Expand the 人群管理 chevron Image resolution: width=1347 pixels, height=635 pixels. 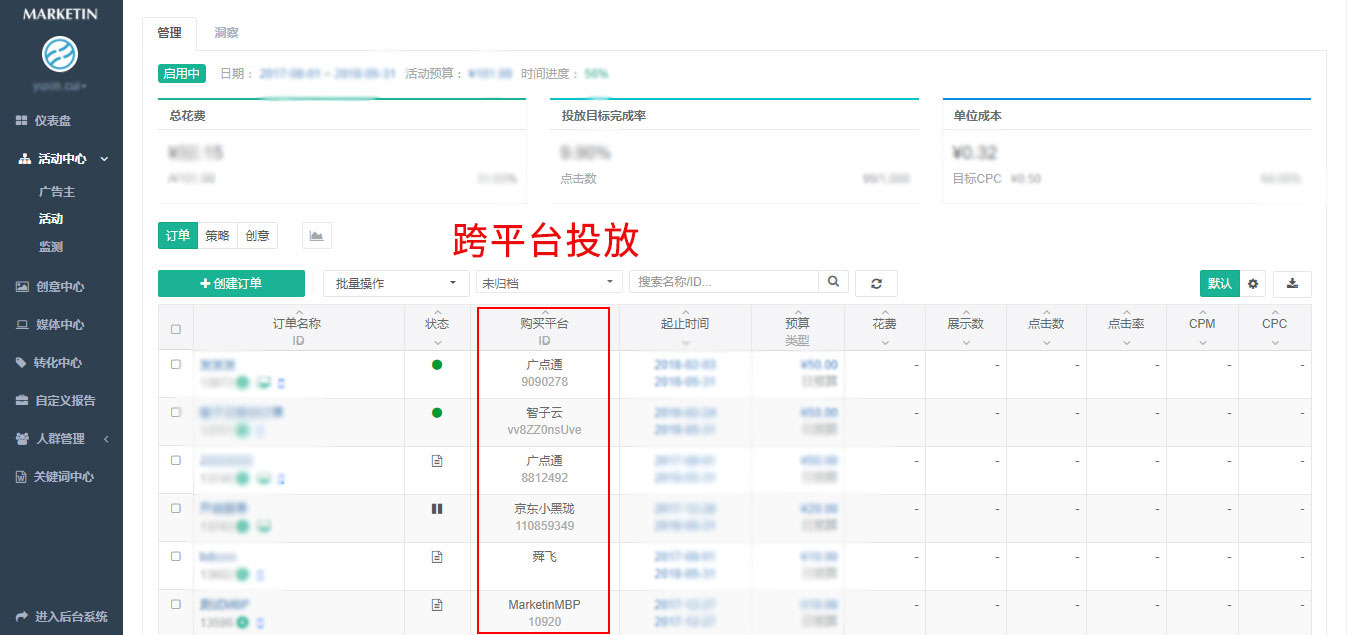106,439
